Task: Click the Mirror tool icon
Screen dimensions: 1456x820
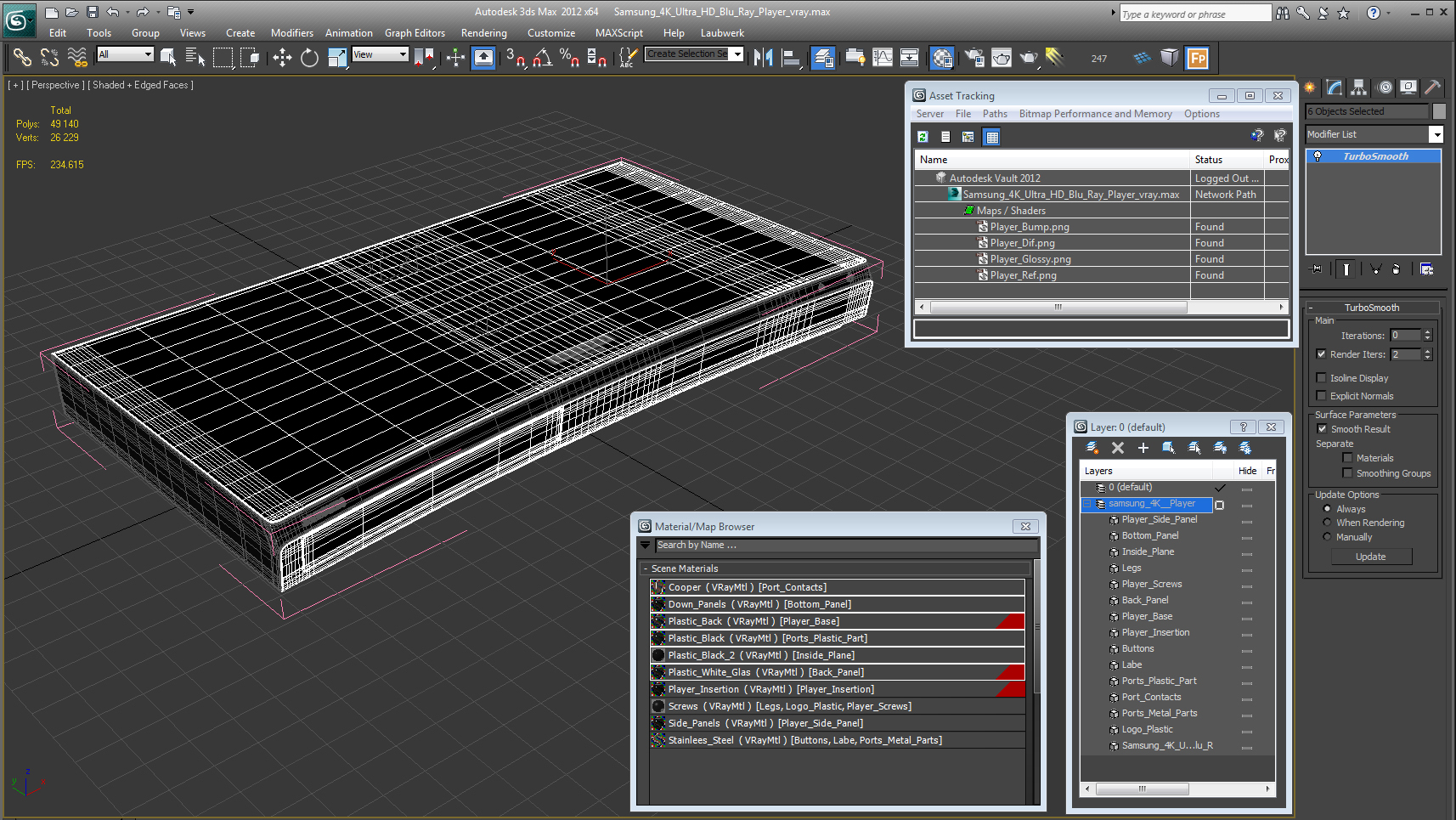Action: pyautogui.click(x=764, y=57)
